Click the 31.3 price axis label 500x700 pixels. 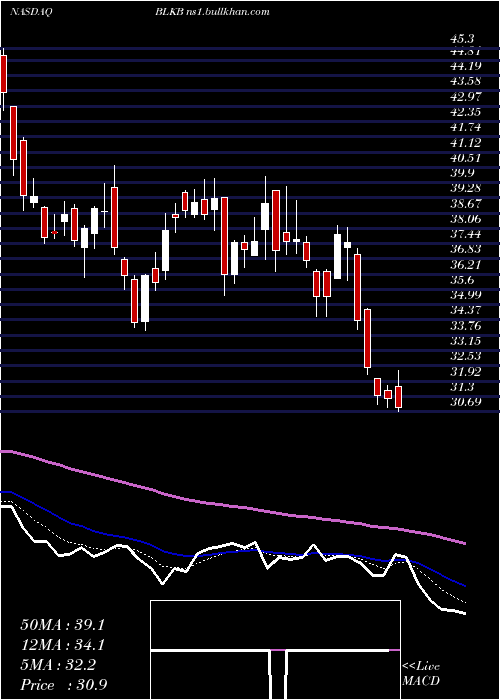point(462,387)
